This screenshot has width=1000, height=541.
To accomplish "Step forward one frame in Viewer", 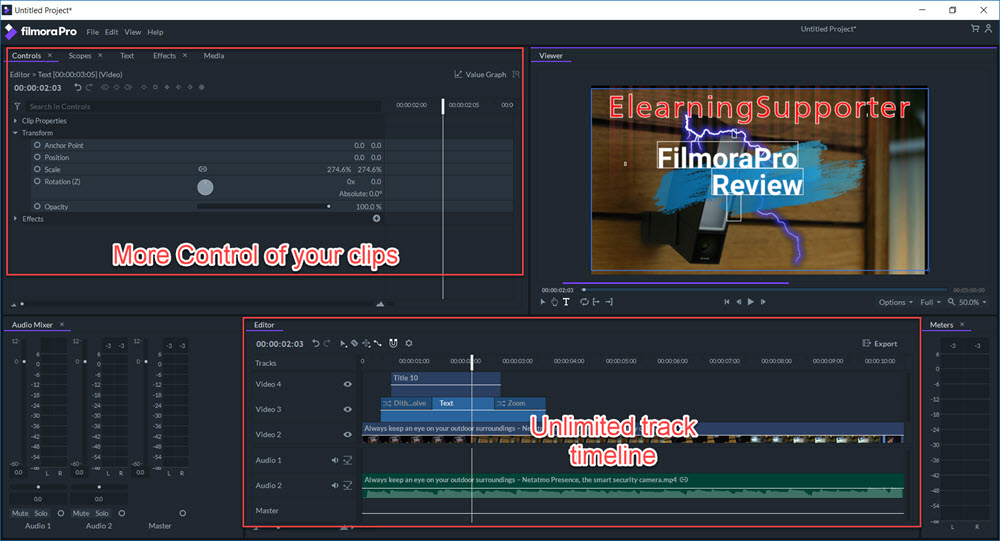I will [x=763, y=302].
